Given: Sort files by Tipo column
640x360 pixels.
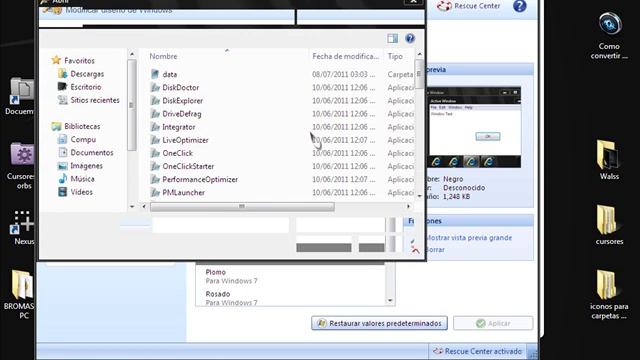Looking at the screenshot, I should click(395, 56).
